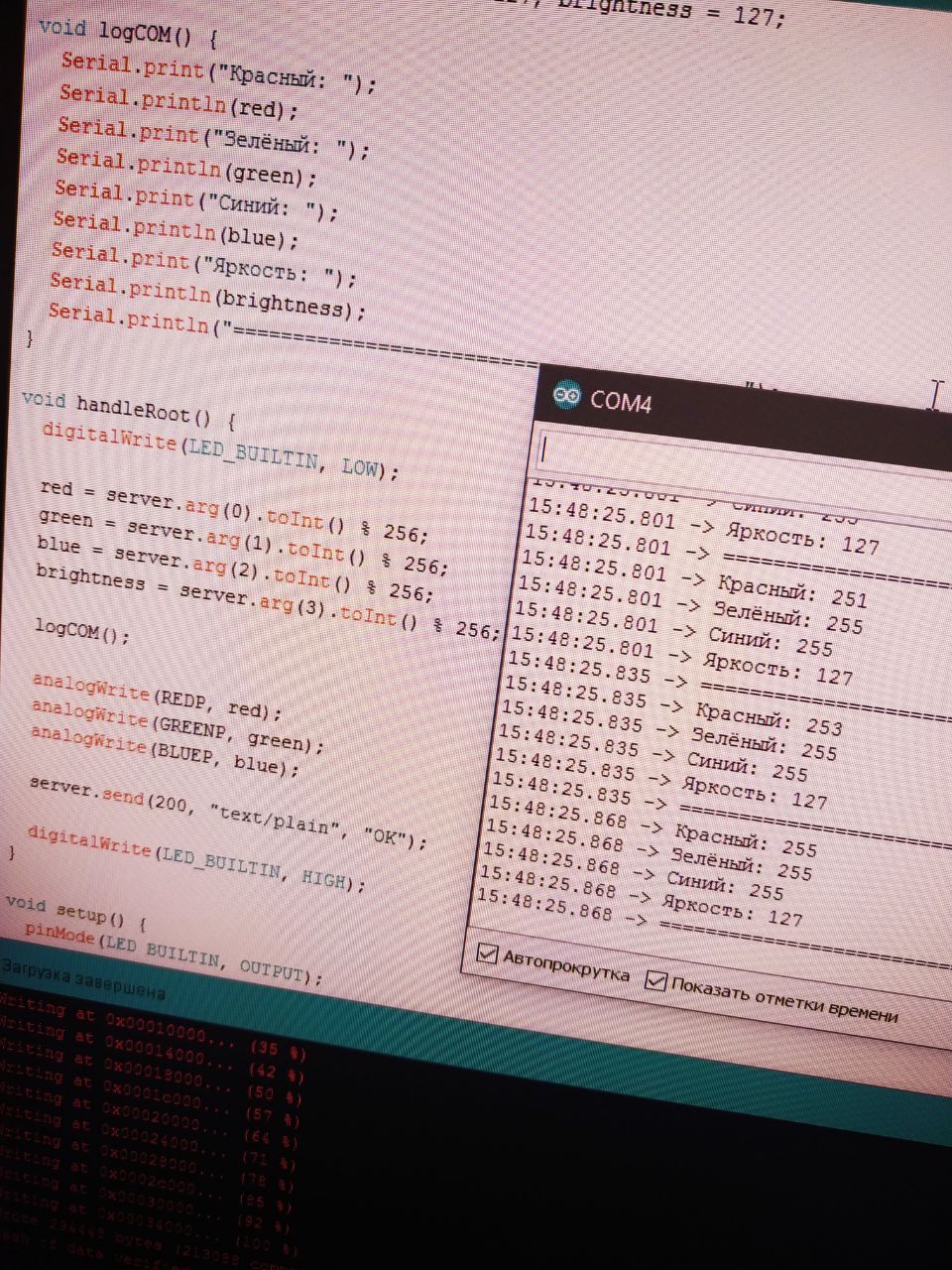Click console line 'Writing at 0x00010000... (35 %)'
The height and width of the screenshot is (1270, 952).
[x=154, y=1026]
